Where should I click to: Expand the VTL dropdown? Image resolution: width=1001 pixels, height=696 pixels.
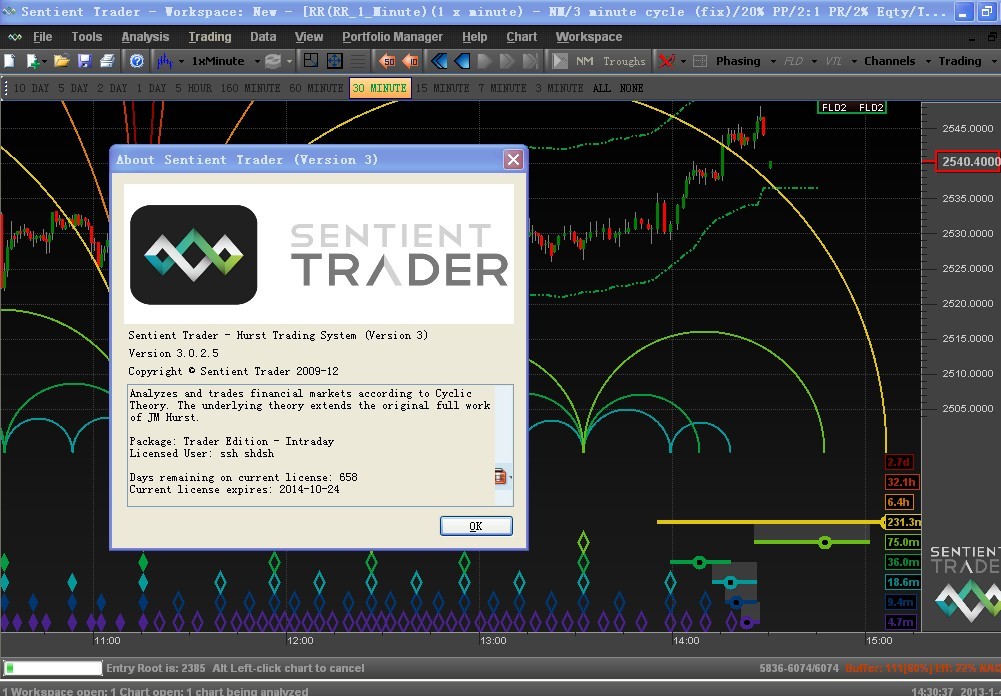854,61
